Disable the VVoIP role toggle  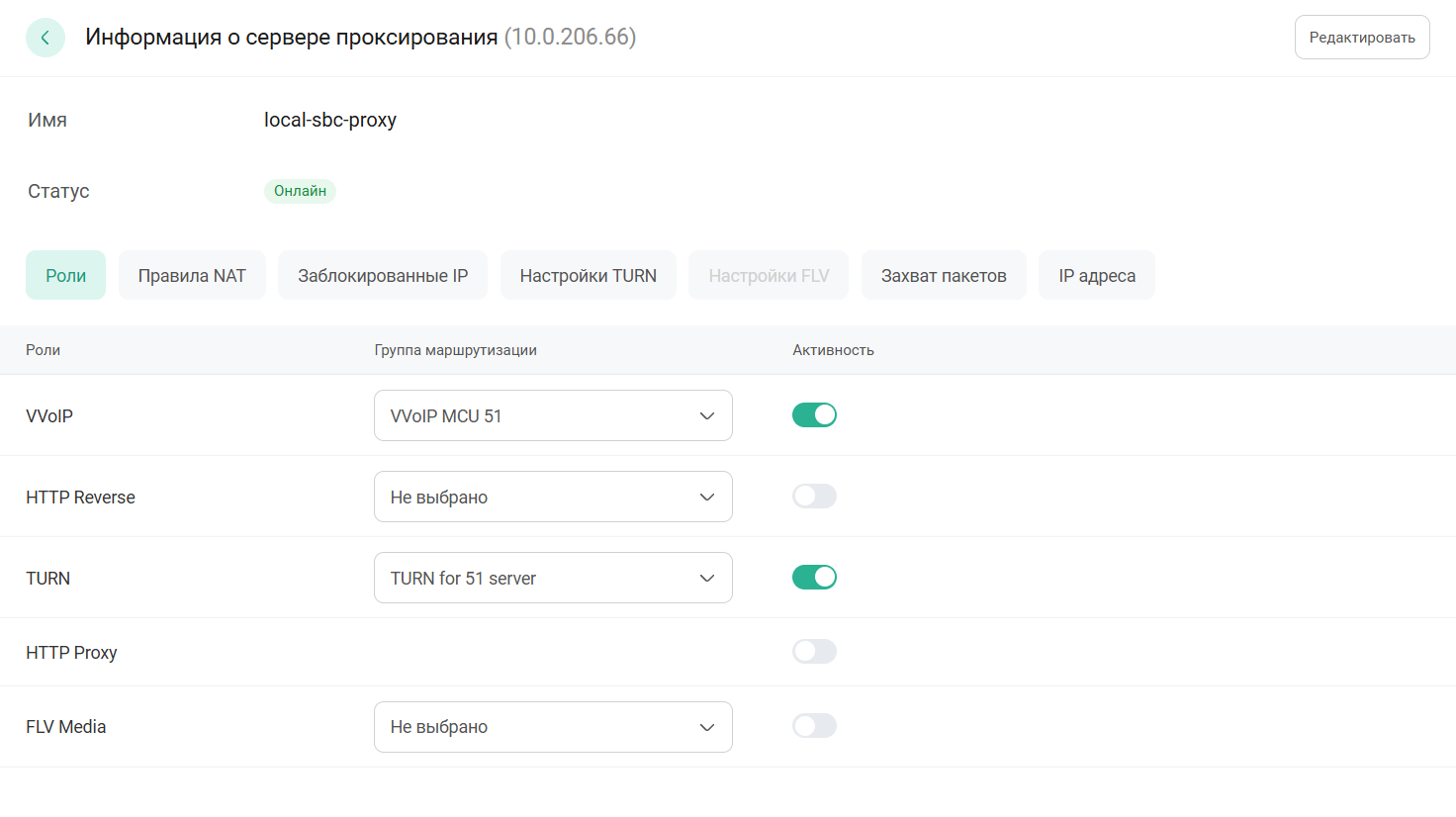pos(814,415)
